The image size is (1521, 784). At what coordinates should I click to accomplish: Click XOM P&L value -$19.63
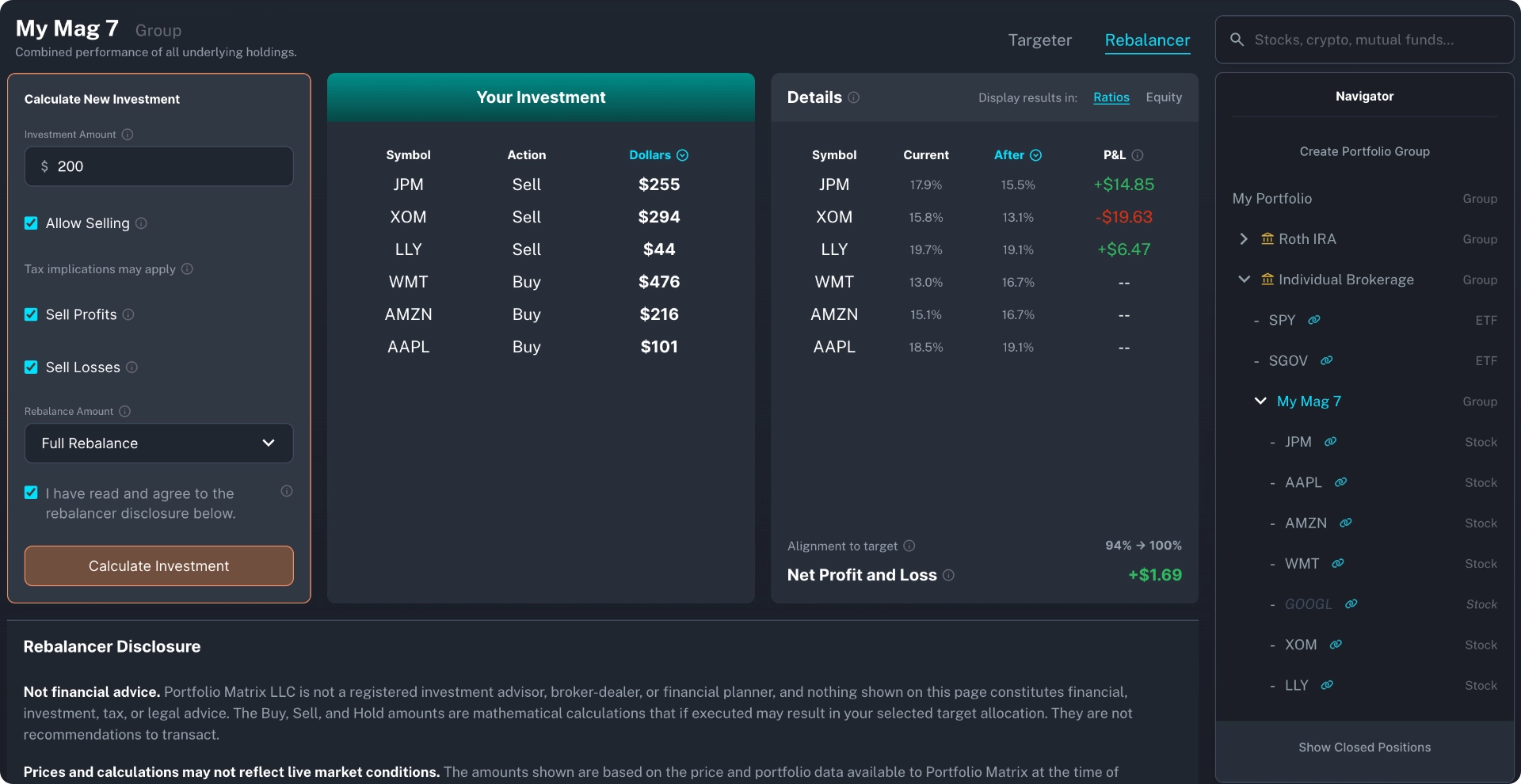[1124, 217]
